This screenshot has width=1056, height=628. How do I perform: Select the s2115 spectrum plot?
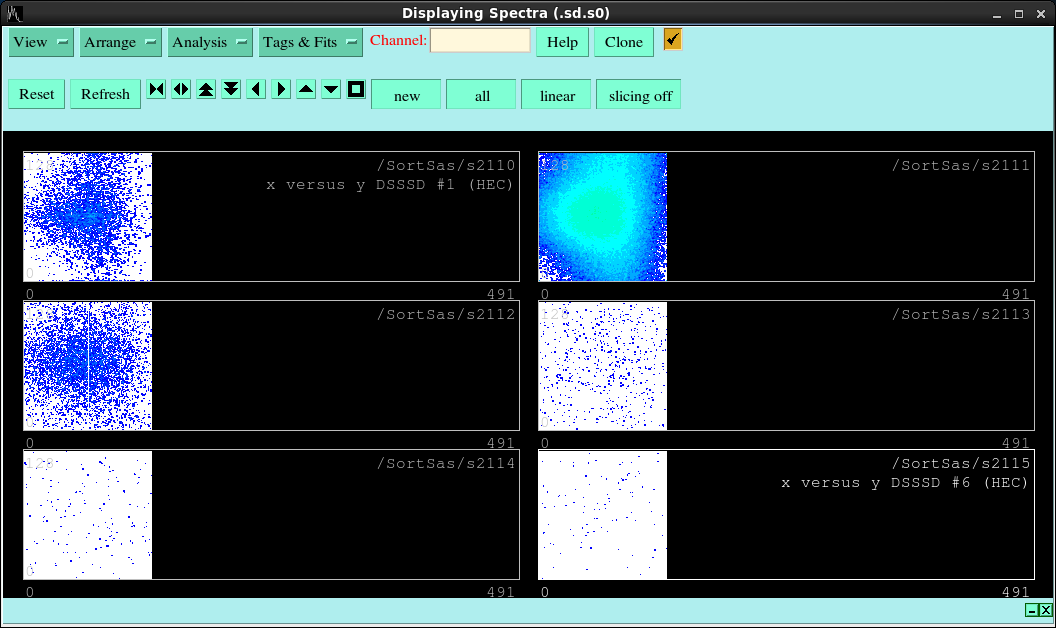(786, 514)
